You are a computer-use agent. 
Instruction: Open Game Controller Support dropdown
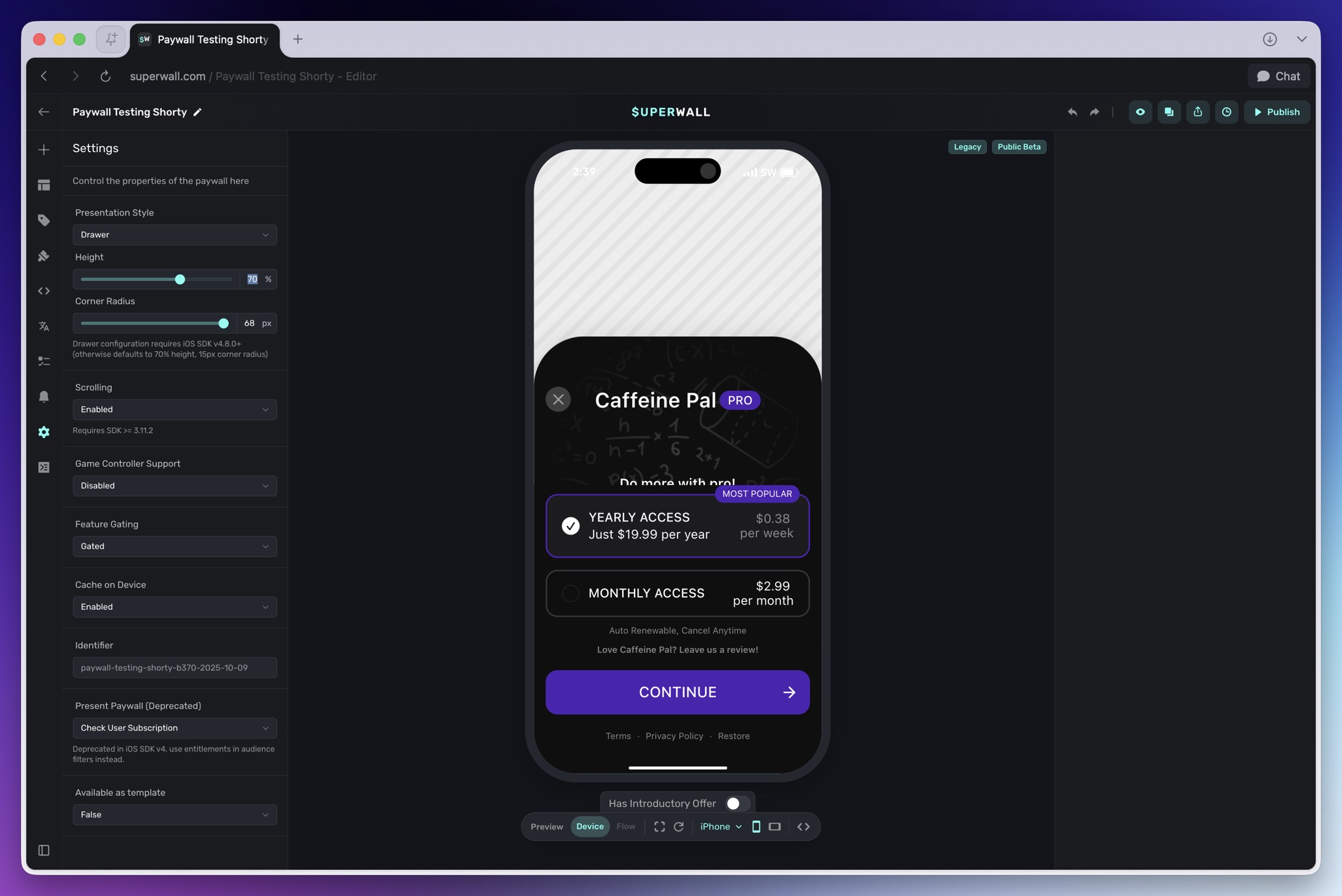pos(175,486)
